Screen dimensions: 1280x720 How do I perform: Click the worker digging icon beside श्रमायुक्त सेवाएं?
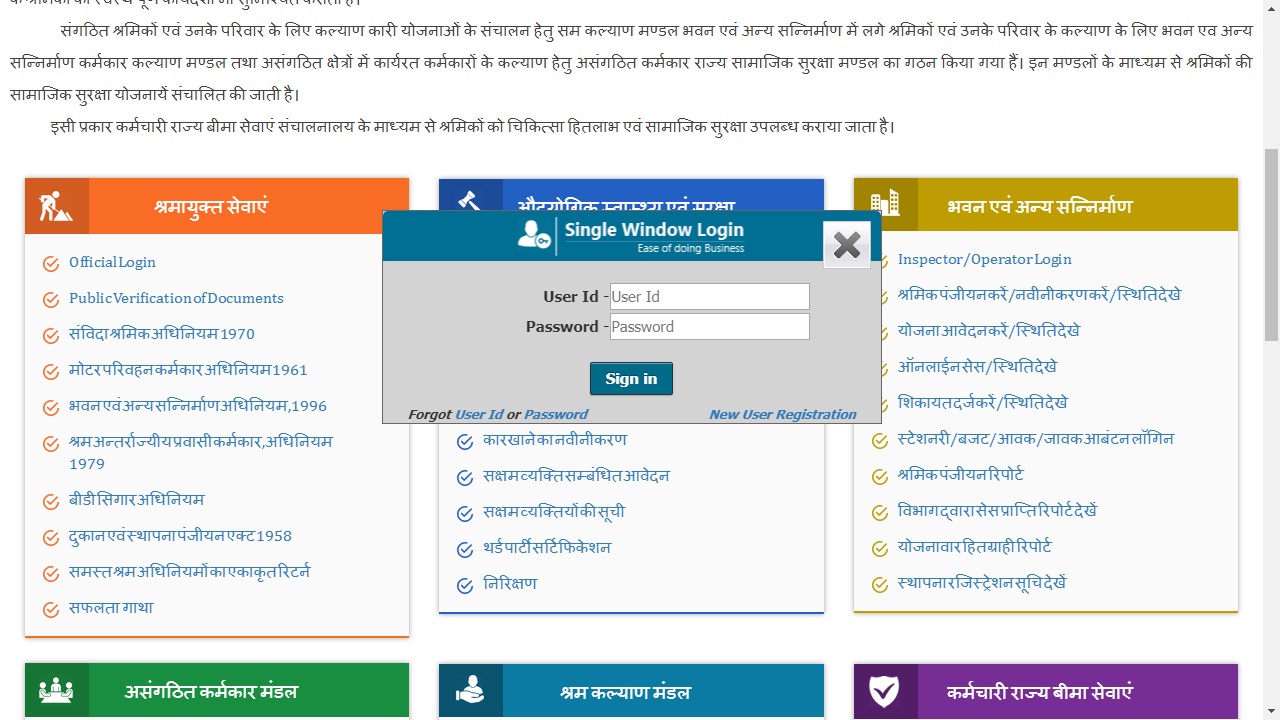coord(56,206)
